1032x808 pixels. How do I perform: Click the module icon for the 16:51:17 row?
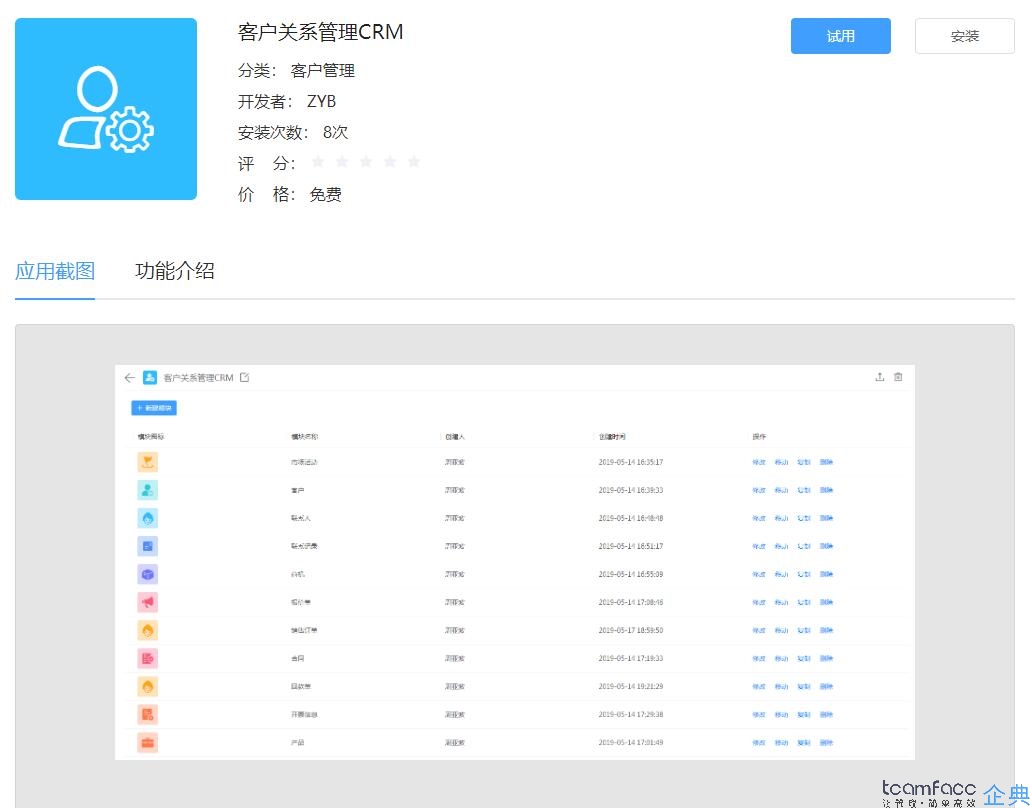tap(147, 546)
